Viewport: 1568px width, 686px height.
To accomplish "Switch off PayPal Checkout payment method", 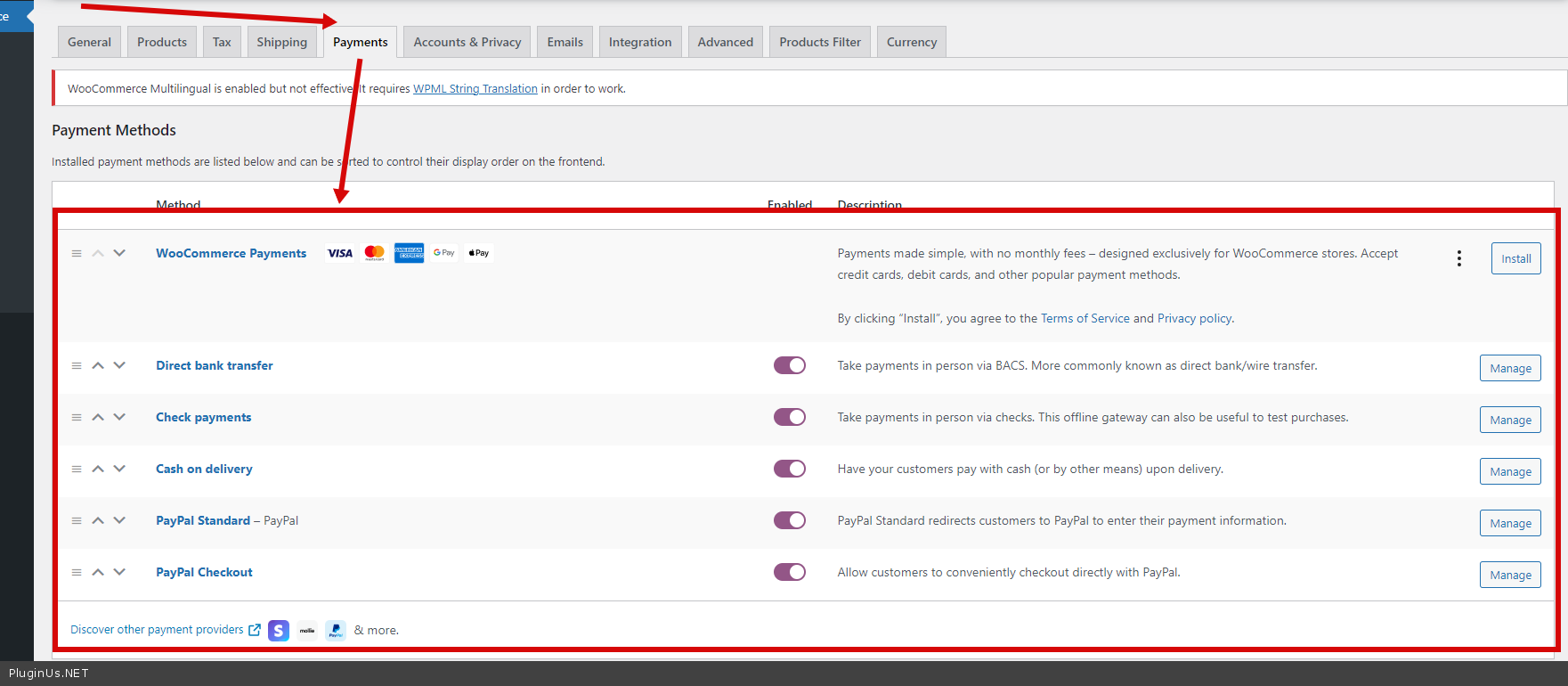I will click(789, 572).
